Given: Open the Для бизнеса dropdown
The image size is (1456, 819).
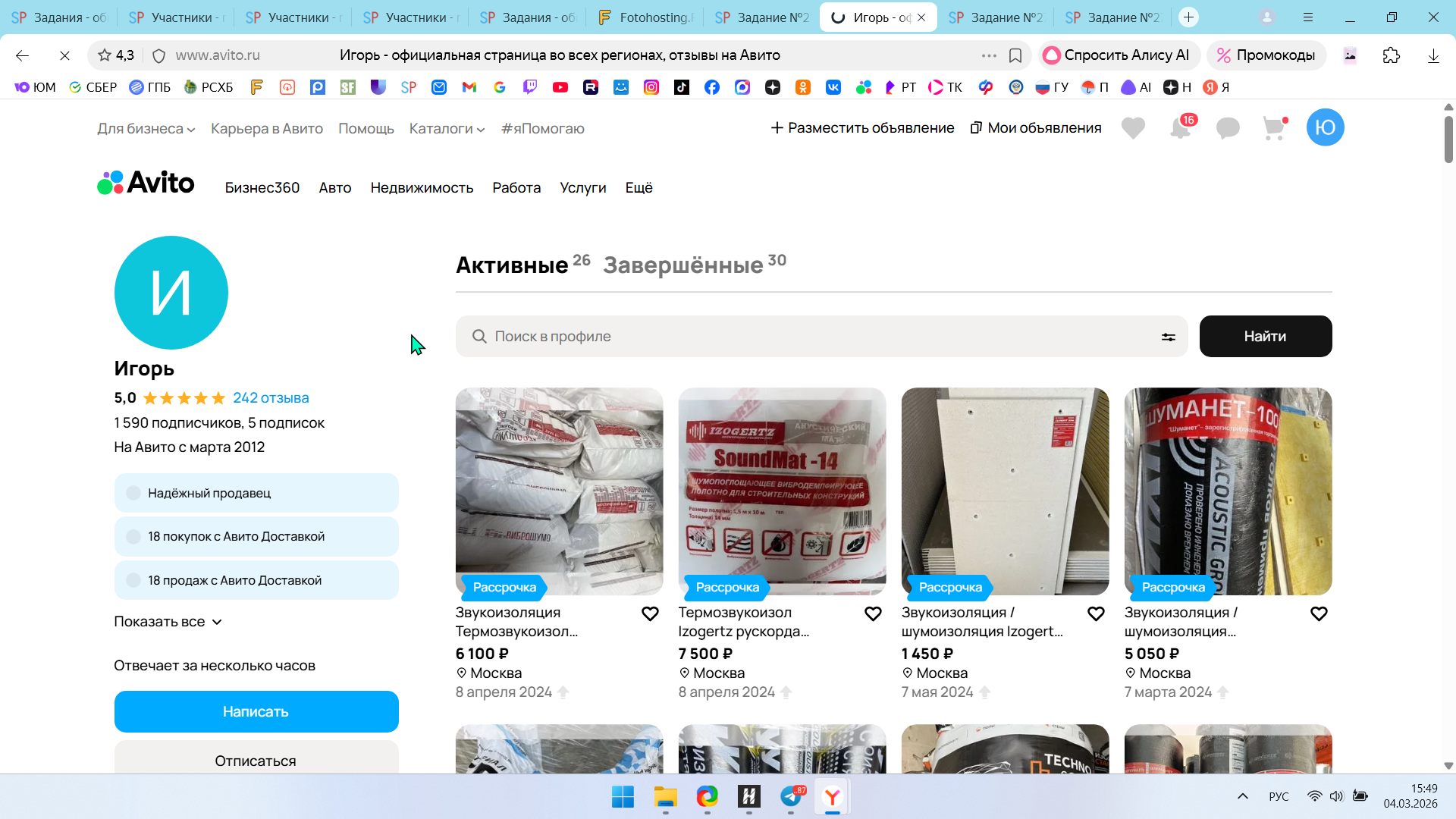Looking at the screenshot, I should [146, 129].
